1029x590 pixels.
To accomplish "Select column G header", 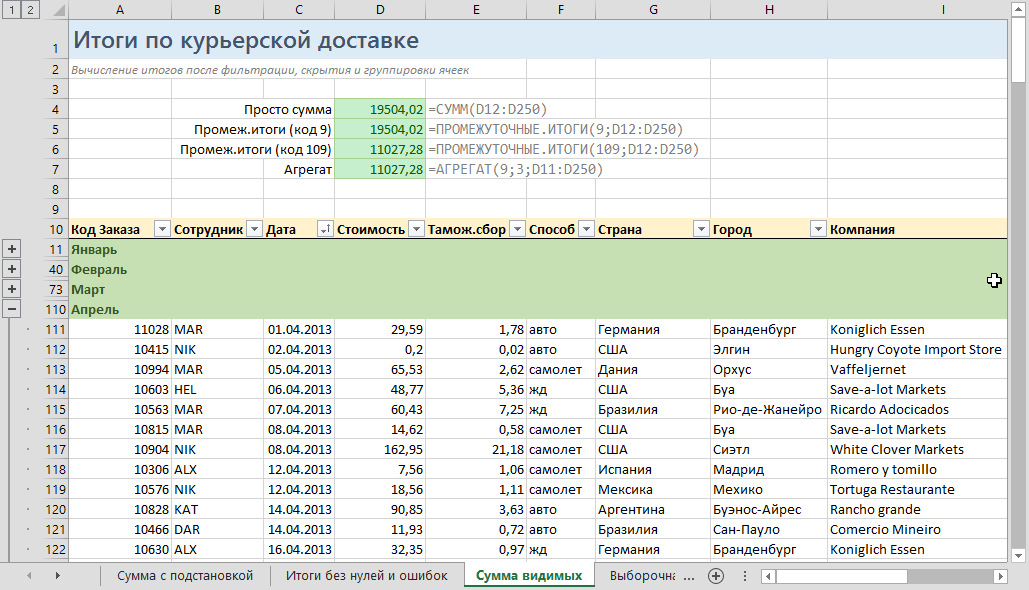I will tap(653, 10).
